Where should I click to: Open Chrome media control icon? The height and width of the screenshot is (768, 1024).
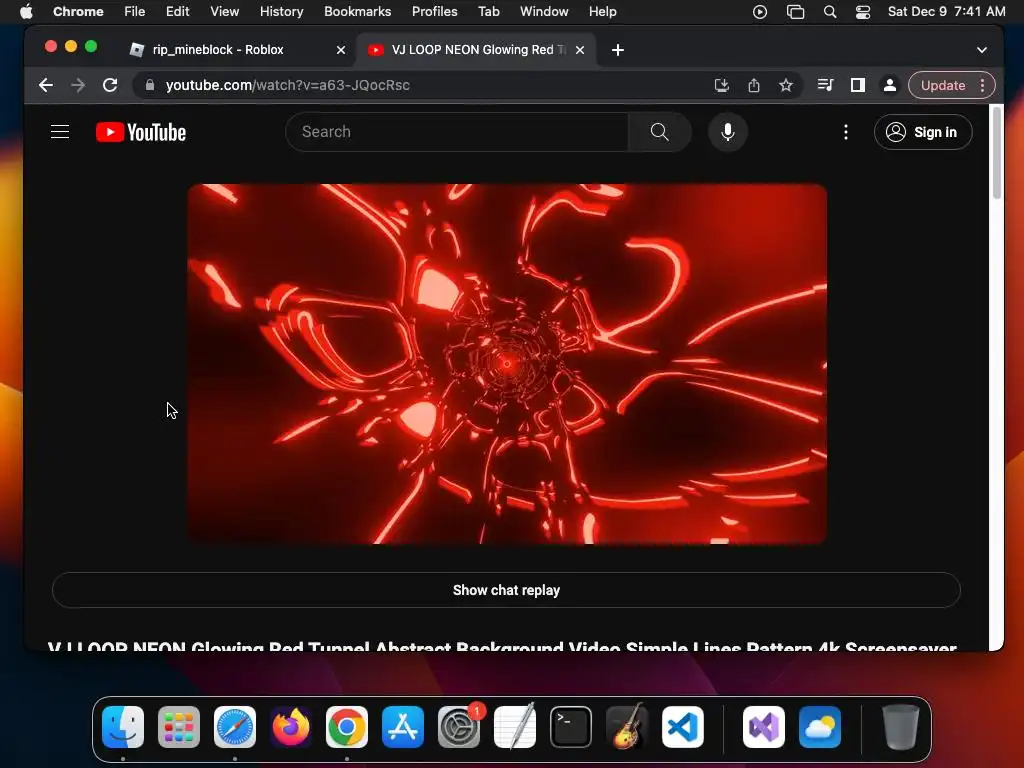point(825,85)
